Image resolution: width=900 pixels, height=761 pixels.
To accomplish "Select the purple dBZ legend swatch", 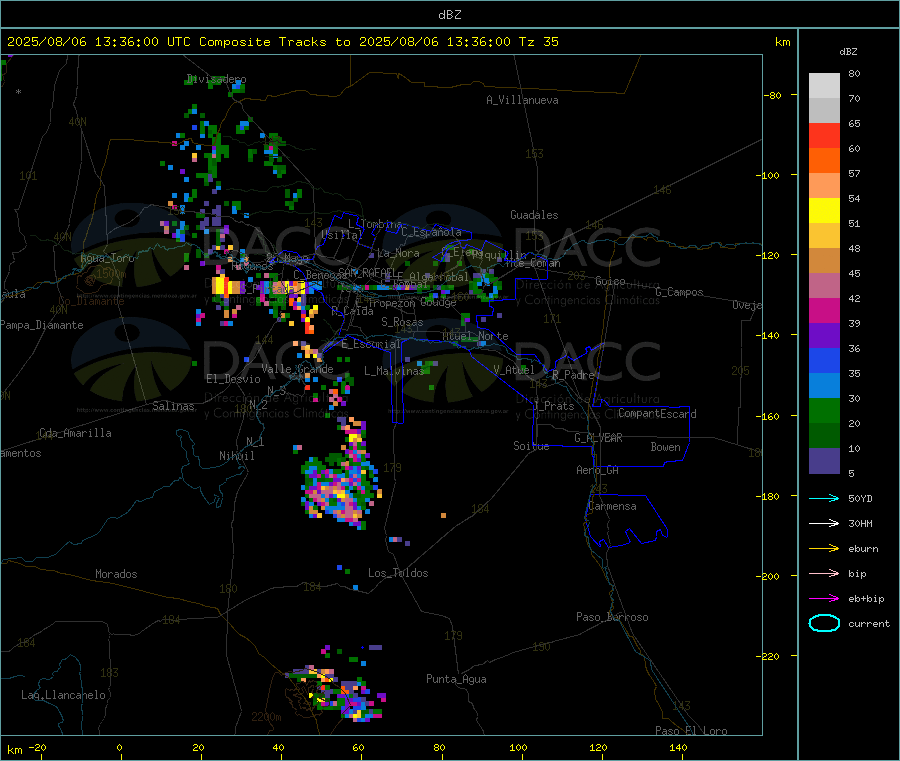I will click(x=824, y=336).
